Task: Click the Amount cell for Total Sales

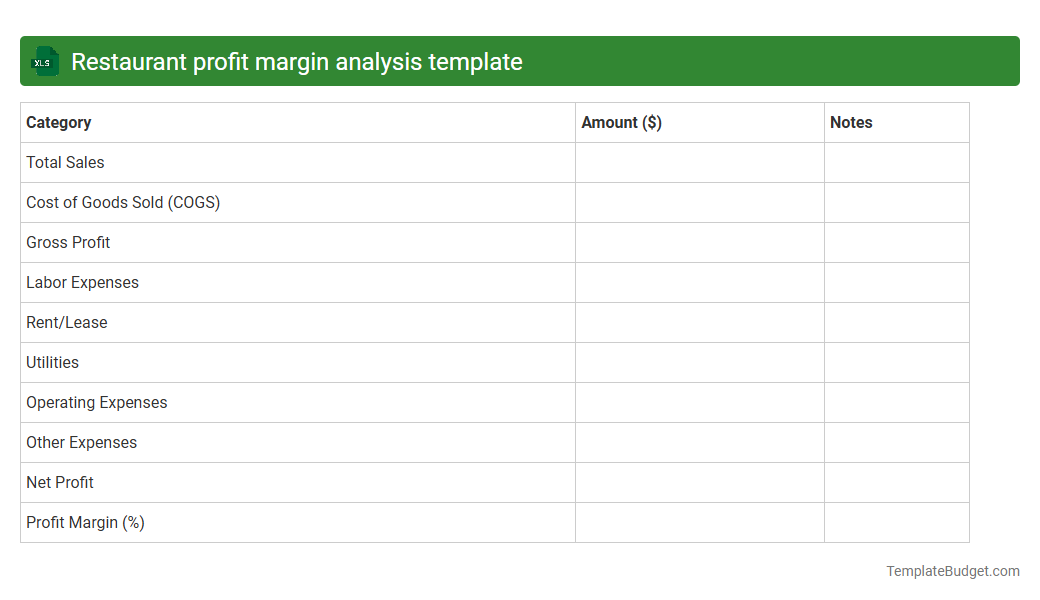Action: coord(698,162)
